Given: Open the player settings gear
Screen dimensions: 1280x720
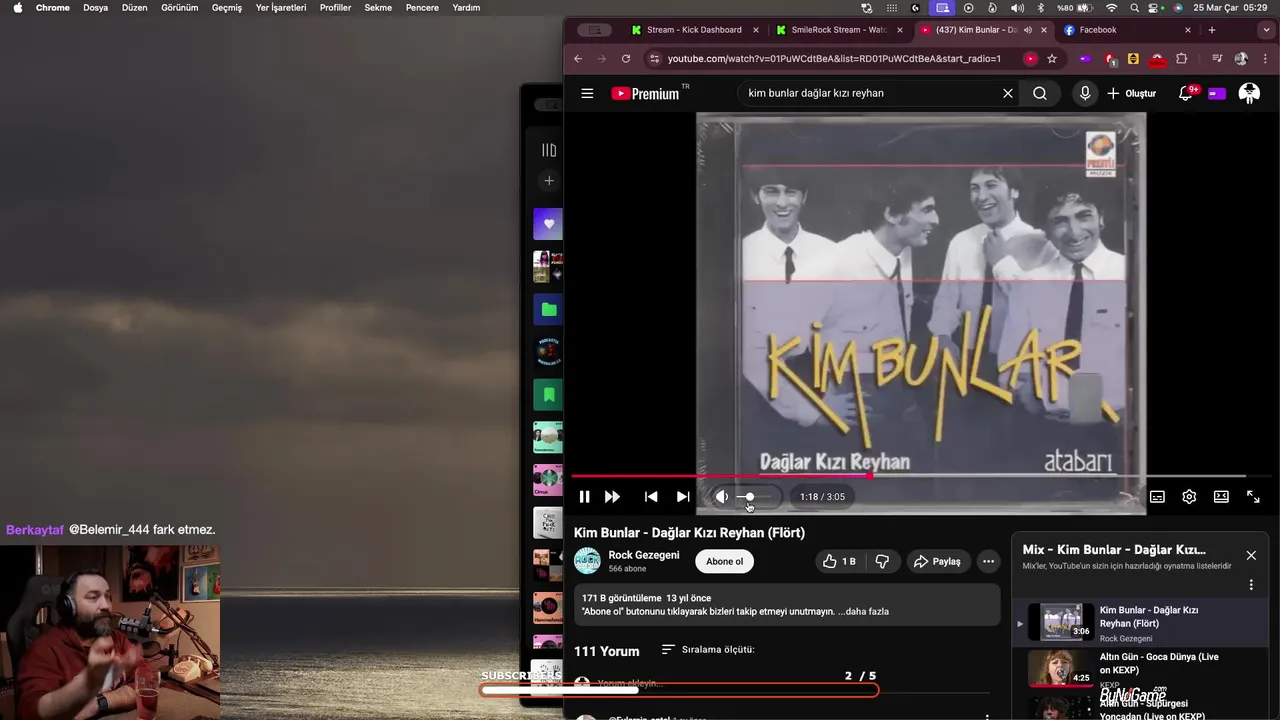Looking at the screenshot, I should (x=1189, y=497).
